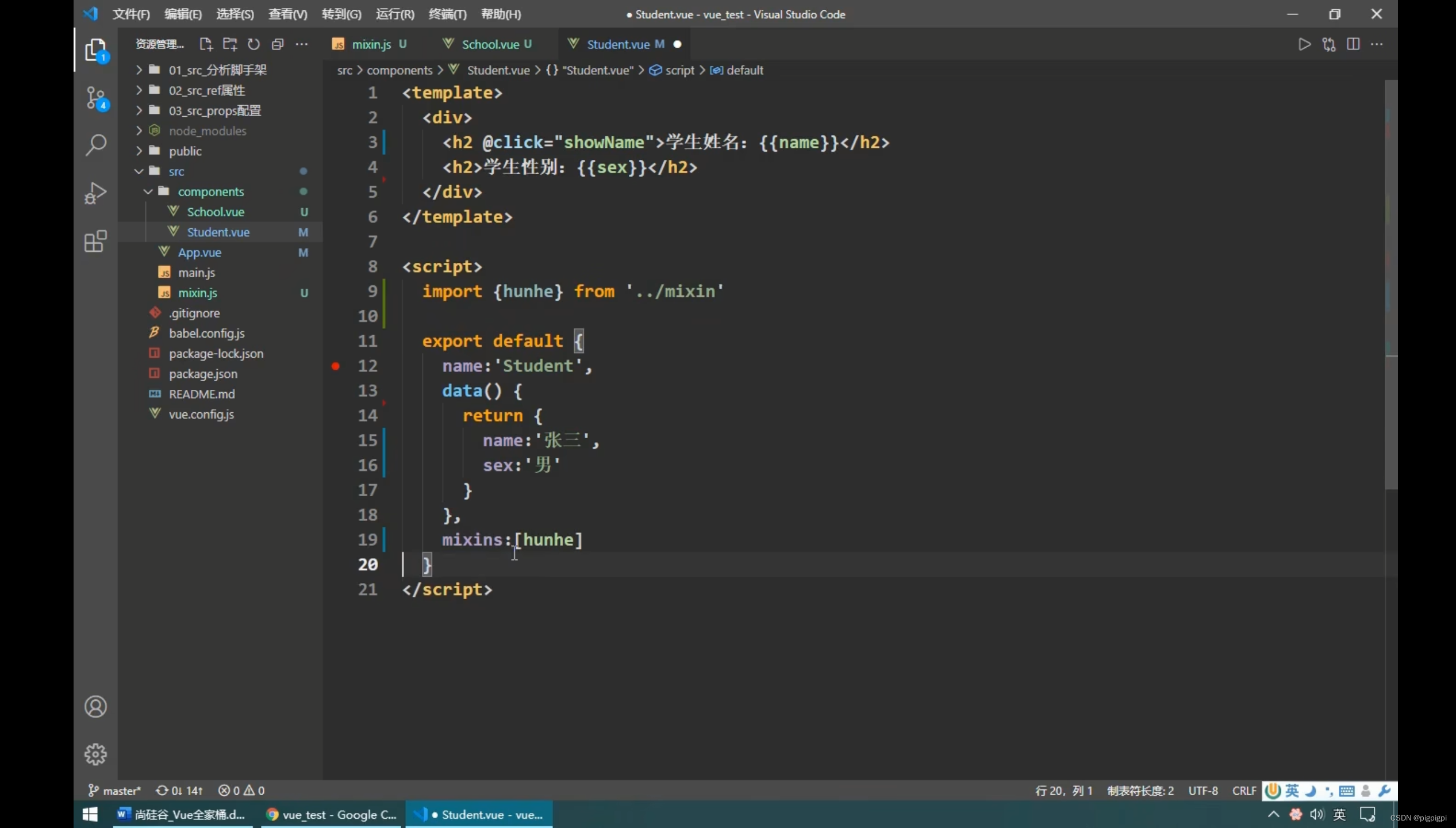Open the 转到(G) menu

click(x=341, y=14)
